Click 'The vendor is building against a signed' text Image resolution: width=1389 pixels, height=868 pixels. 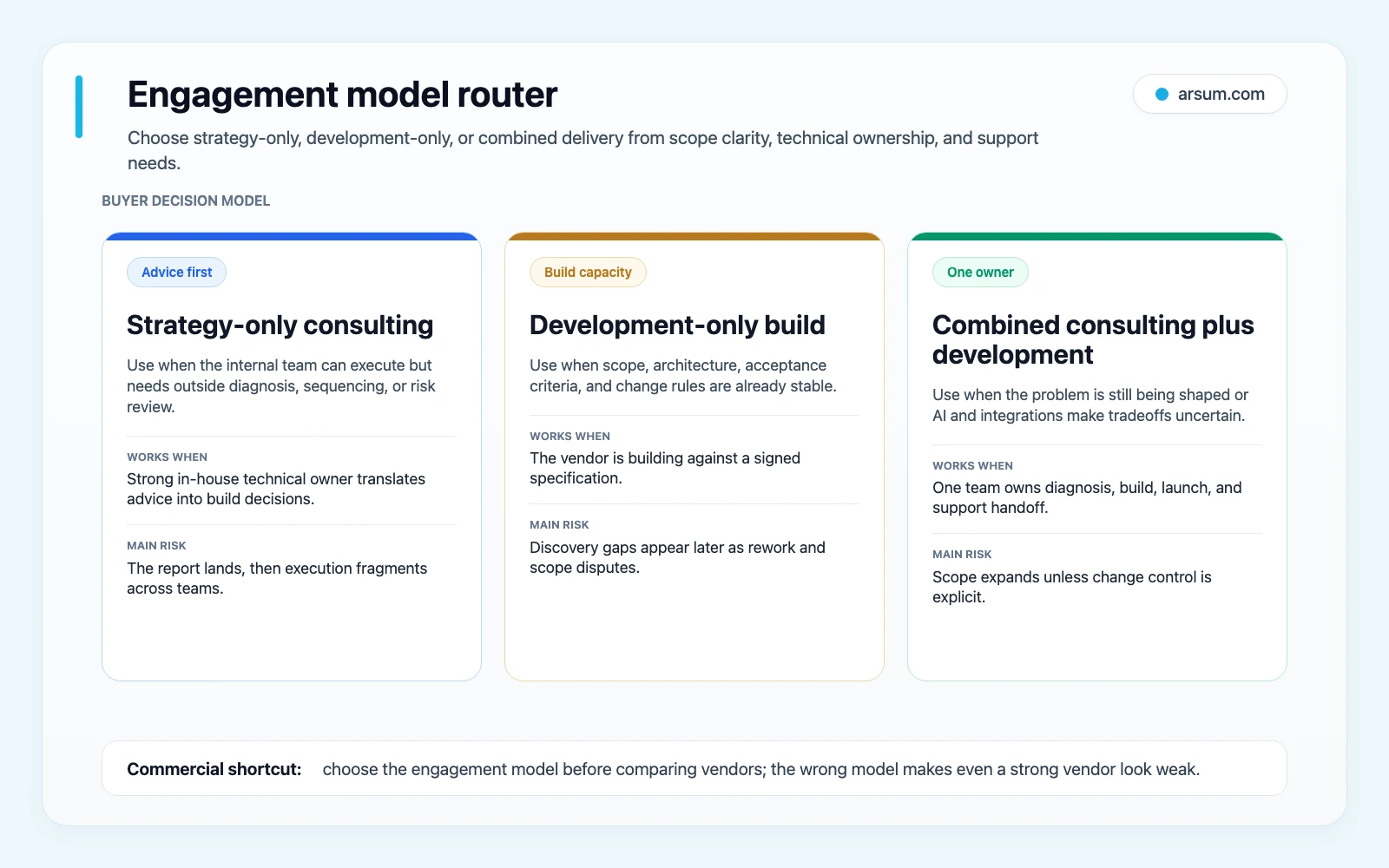point(665,468)
